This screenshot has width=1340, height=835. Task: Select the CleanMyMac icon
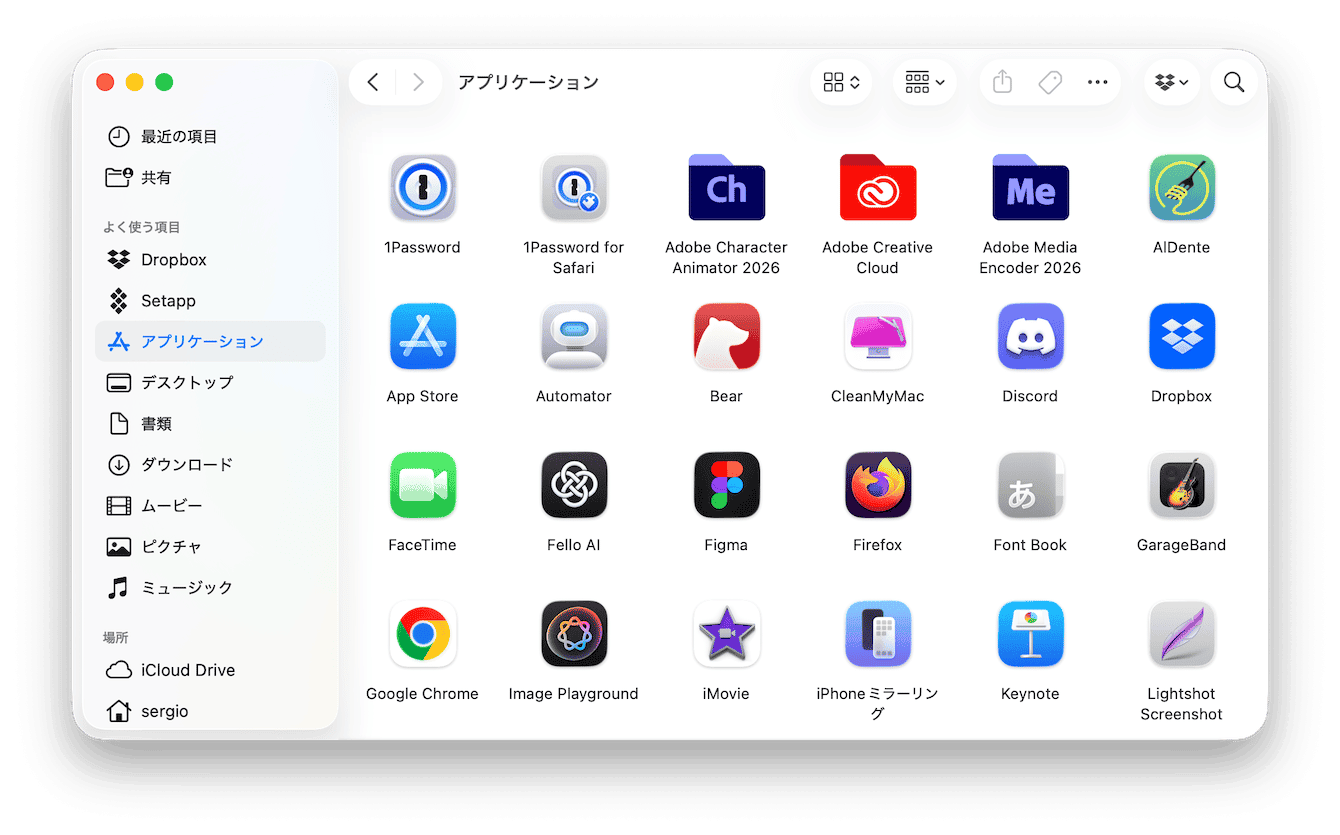pyautogui.click(x=878, y=336)
